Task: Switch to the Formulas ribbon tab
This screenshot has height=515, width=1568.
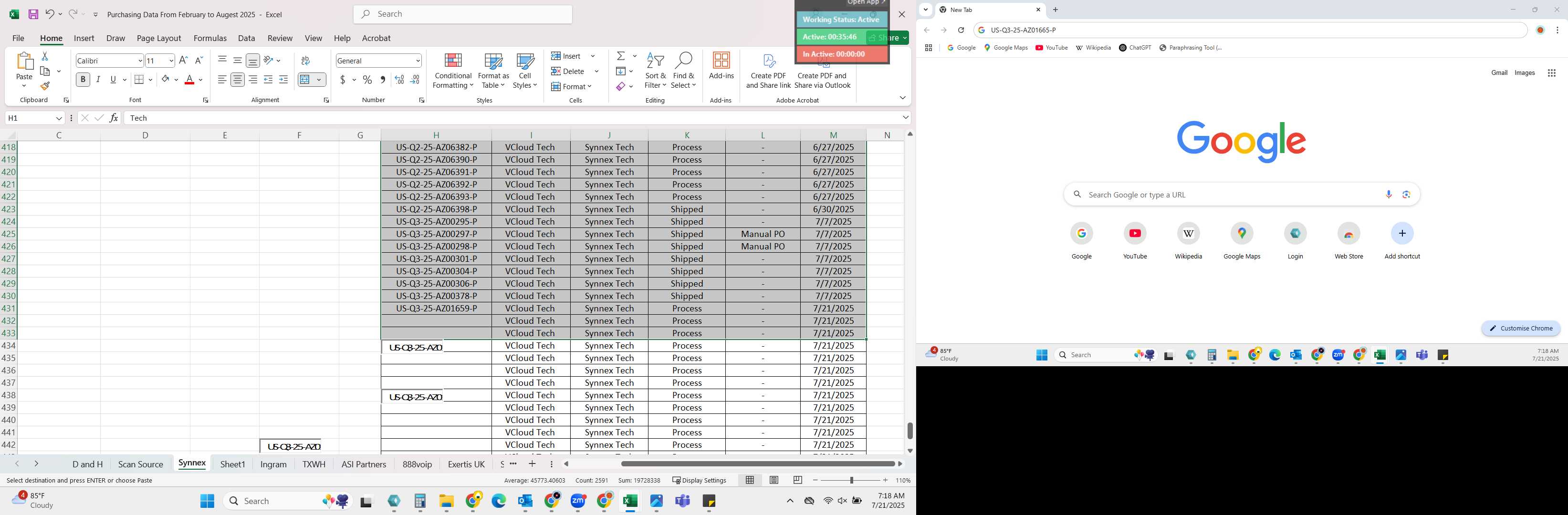Action: (210, 38)
